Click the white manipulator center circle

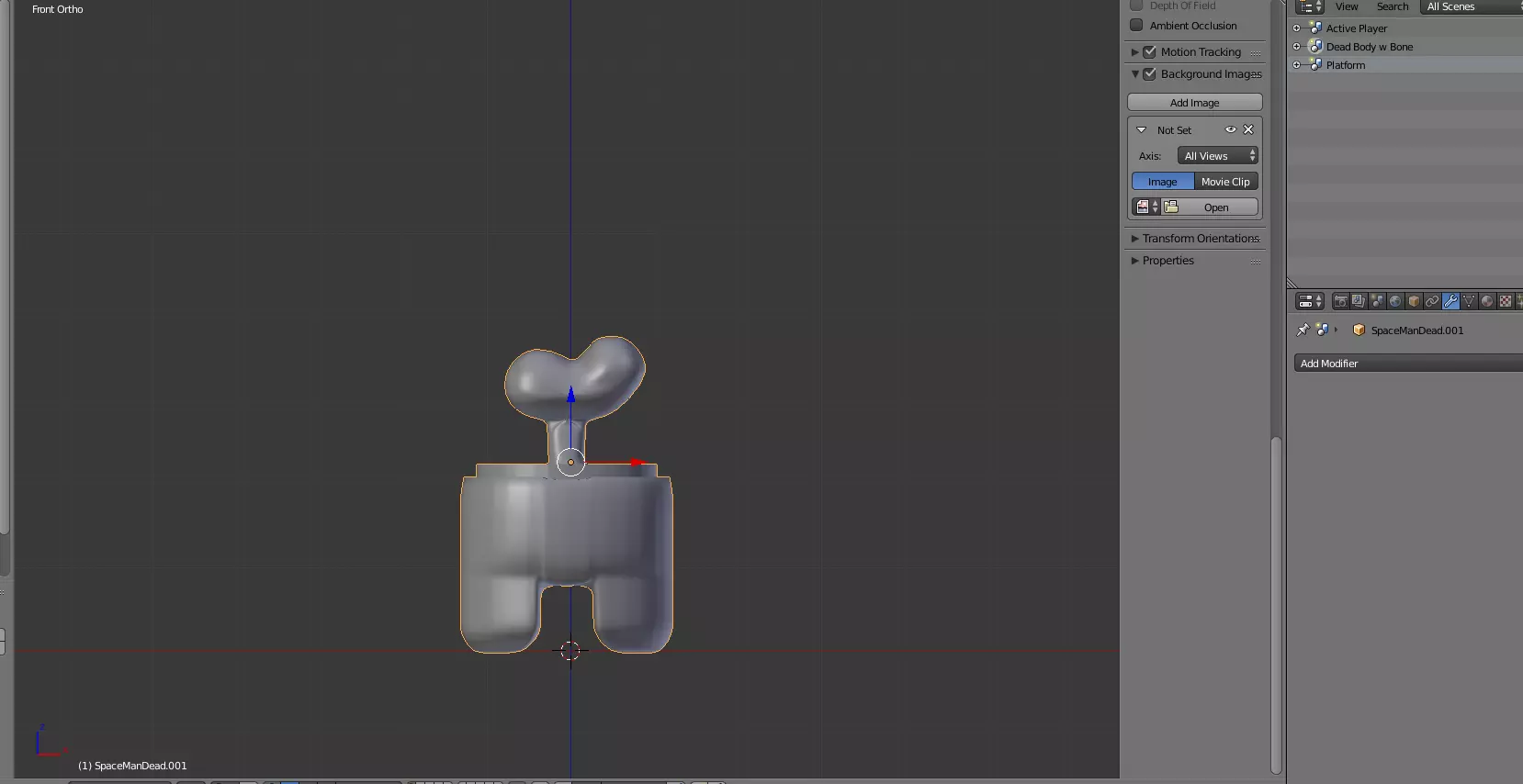(570, 462)
